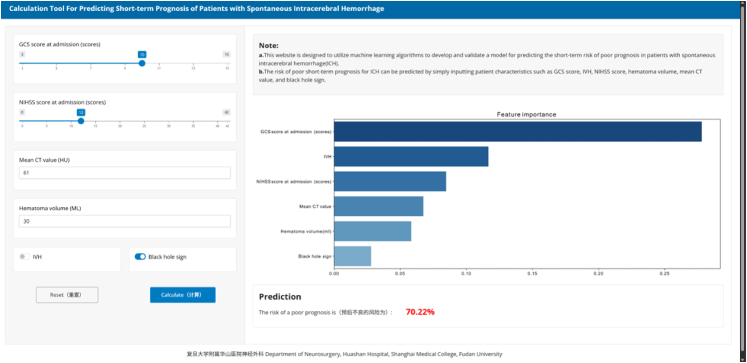Screen dimensions: 747x363
Task: Click the Black hole sign chart bar
Action: (353, 256)
